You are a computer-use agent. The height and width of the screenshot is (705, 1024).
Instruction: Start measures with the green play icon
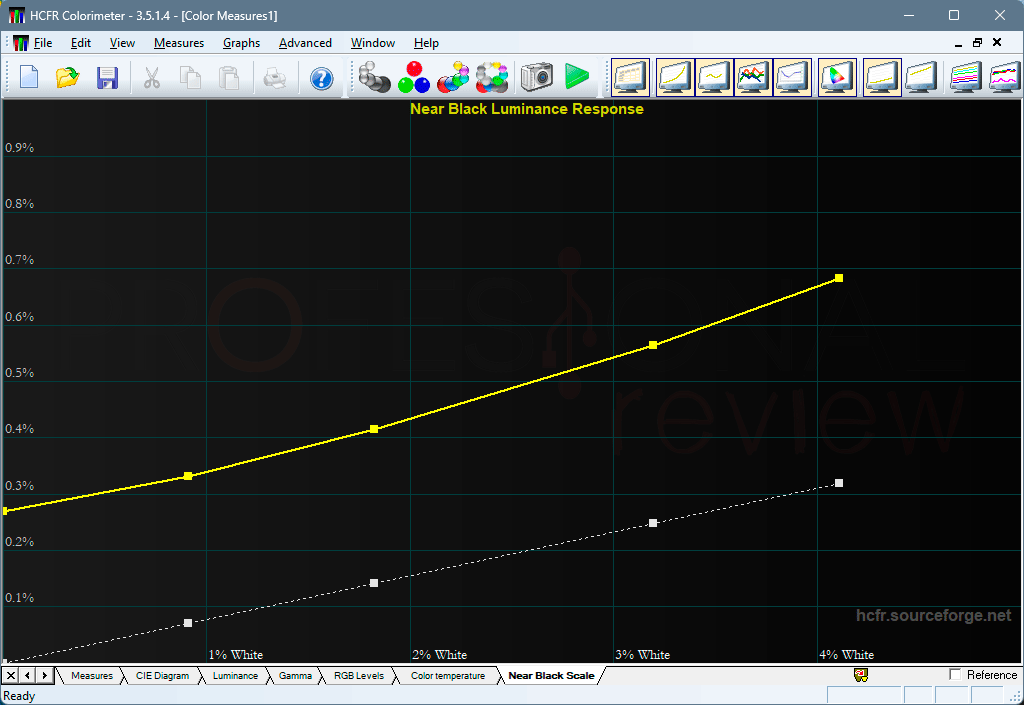coord(576,78)
